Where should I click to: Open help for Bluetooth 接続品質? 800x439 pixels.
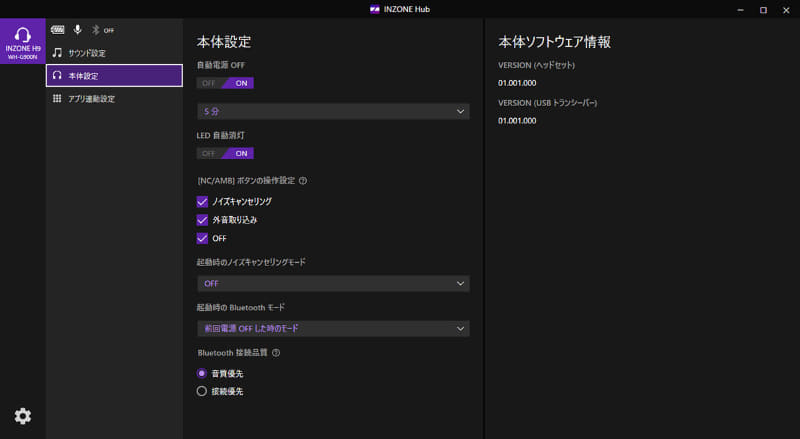pyautogui.click(x=276, y=353)
